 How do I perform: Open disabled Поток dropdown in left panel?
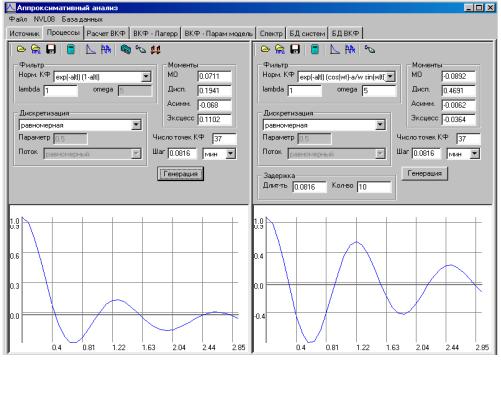(136, 154)
